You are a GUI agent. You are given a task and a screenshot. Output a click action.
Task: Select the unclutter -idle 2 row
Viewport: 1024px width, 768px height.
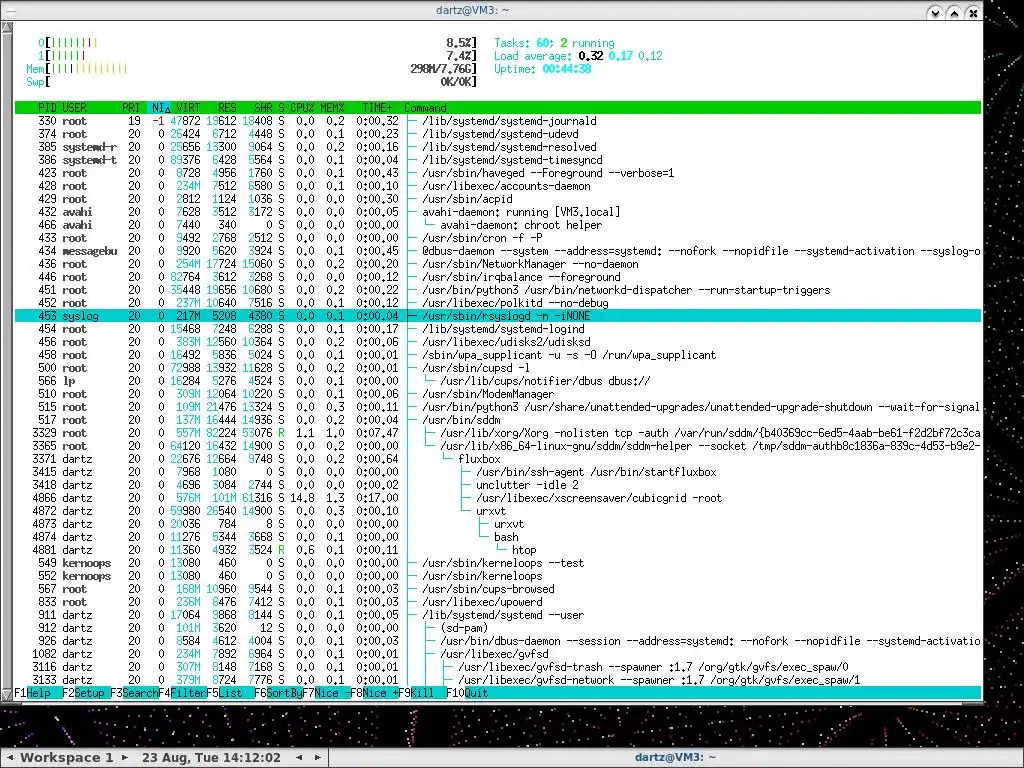pos(498,485)
